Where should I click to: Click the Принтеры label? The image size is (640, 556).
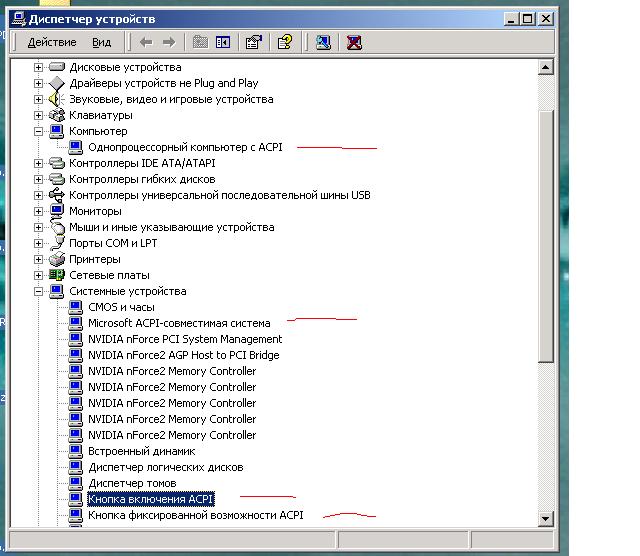click(x=95, y=259)
